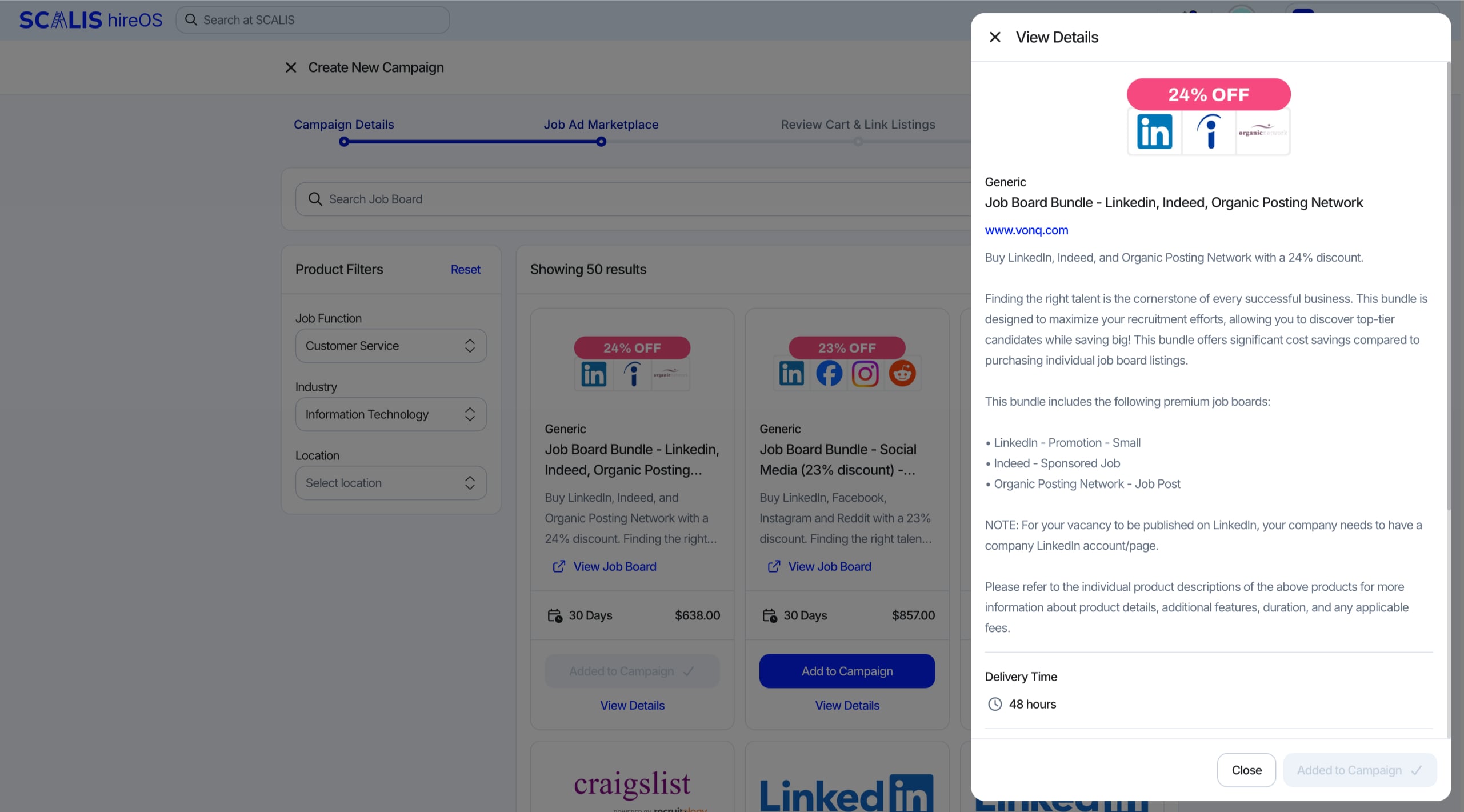Open the Select location dropdown

pyautogui.click(x=391, y=483)
